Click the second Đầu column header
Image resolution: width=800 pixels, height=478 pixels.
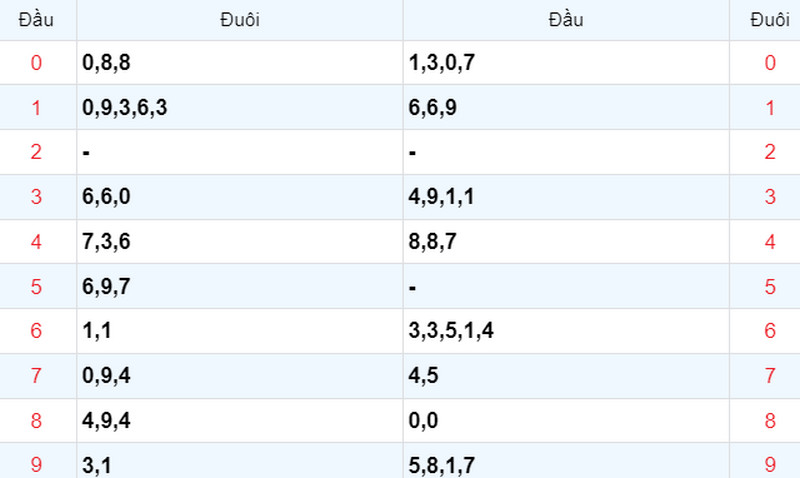(x=566, y=20)
